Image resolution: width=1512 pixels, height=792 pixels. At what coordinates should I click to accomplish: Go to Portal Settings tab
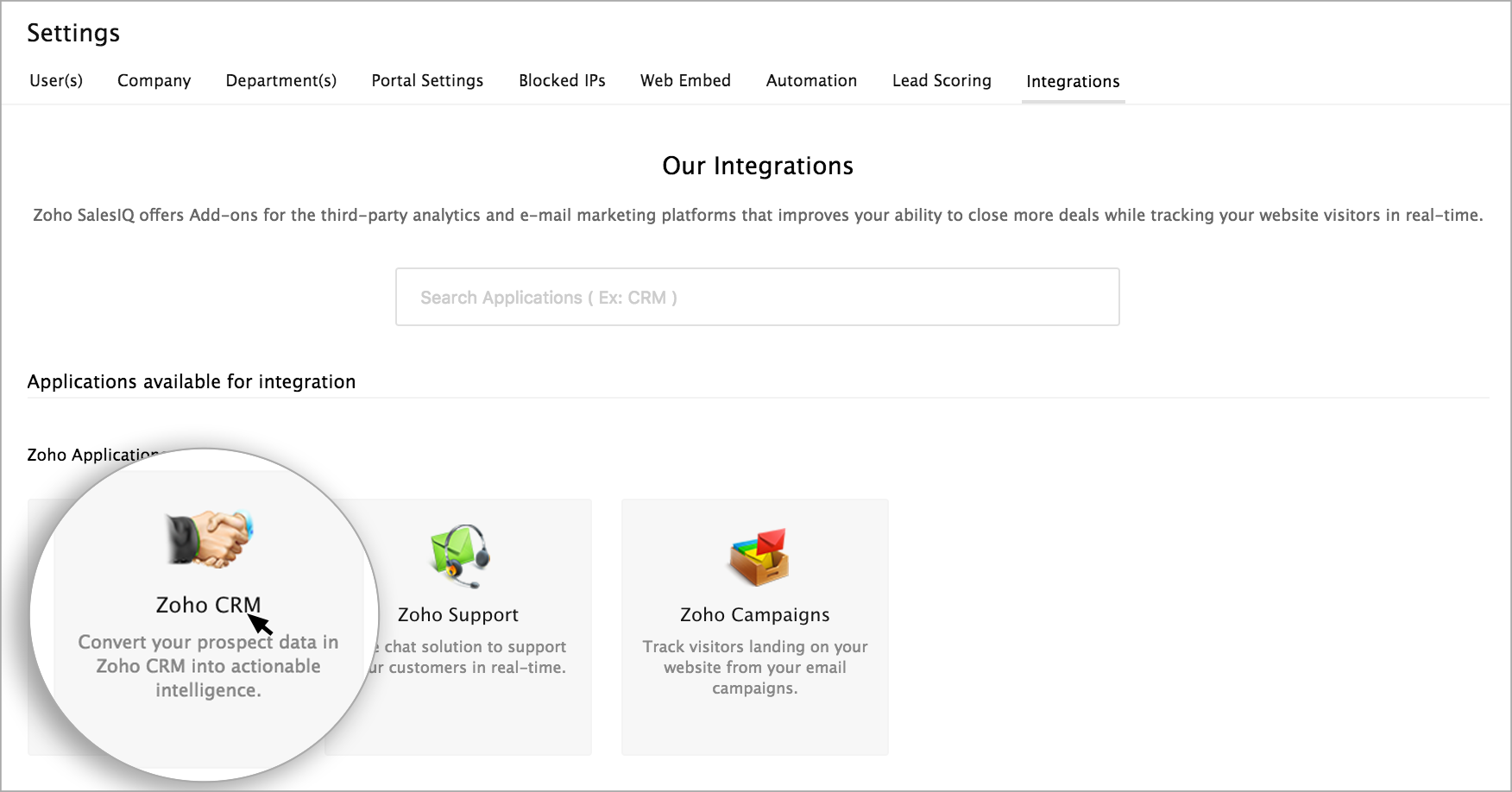click(x=427, y=80)
